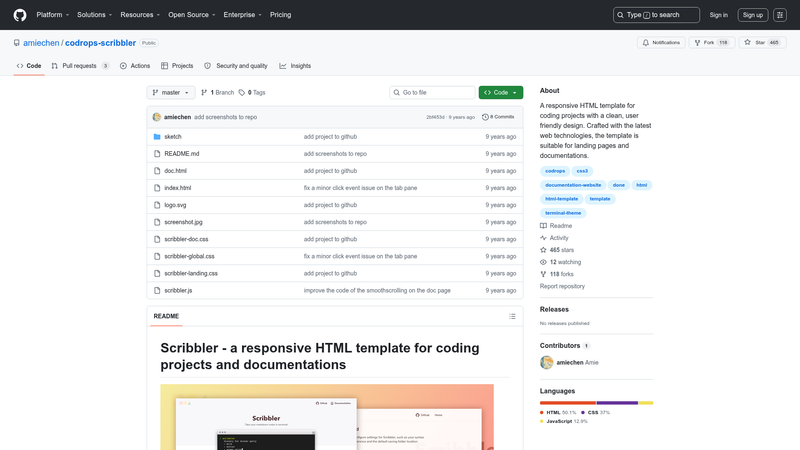This screenshot has width=800, height=450.
Task: Open the README outline list icon
Action: (x=512, y=316)
